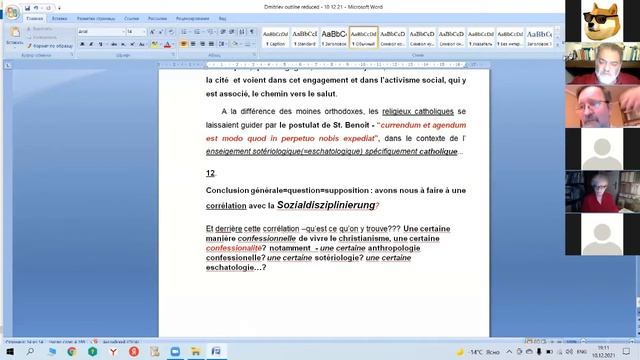Viewport: 640px width, 360px height.
Task: Open Yandex browser taskbar icon
Action: pos(113,351)
